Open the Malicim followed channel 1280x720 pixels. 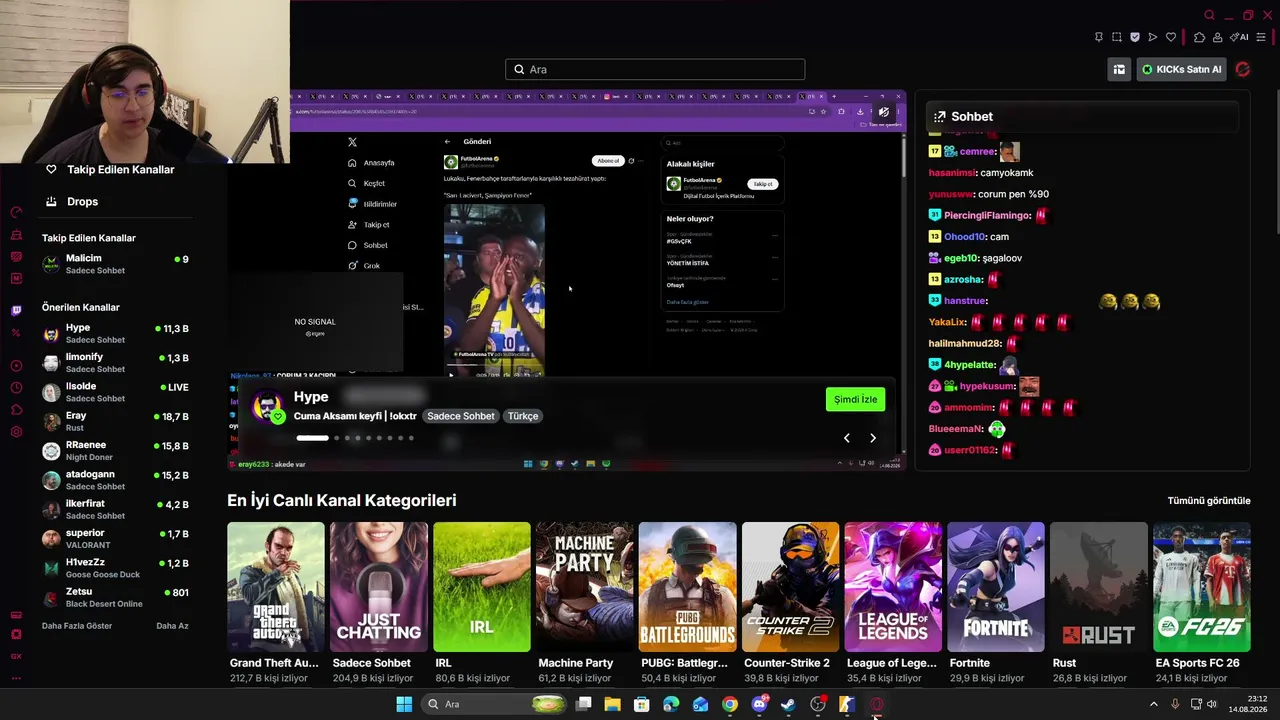pyautogui.click(x=115, y=264)
